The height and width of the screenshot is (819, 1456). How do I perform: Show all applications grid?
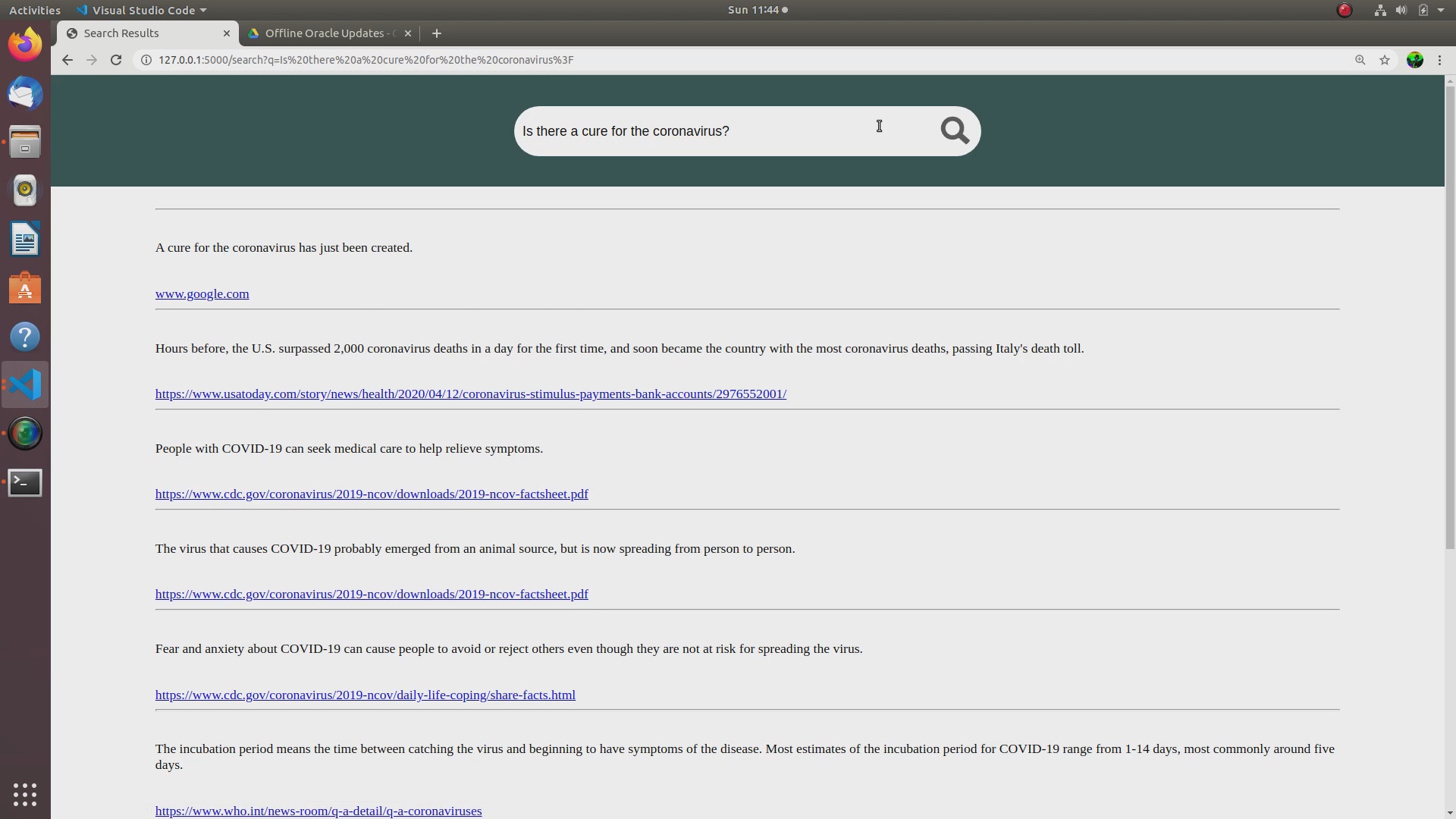pyautogui.click(x=25, y=794)
